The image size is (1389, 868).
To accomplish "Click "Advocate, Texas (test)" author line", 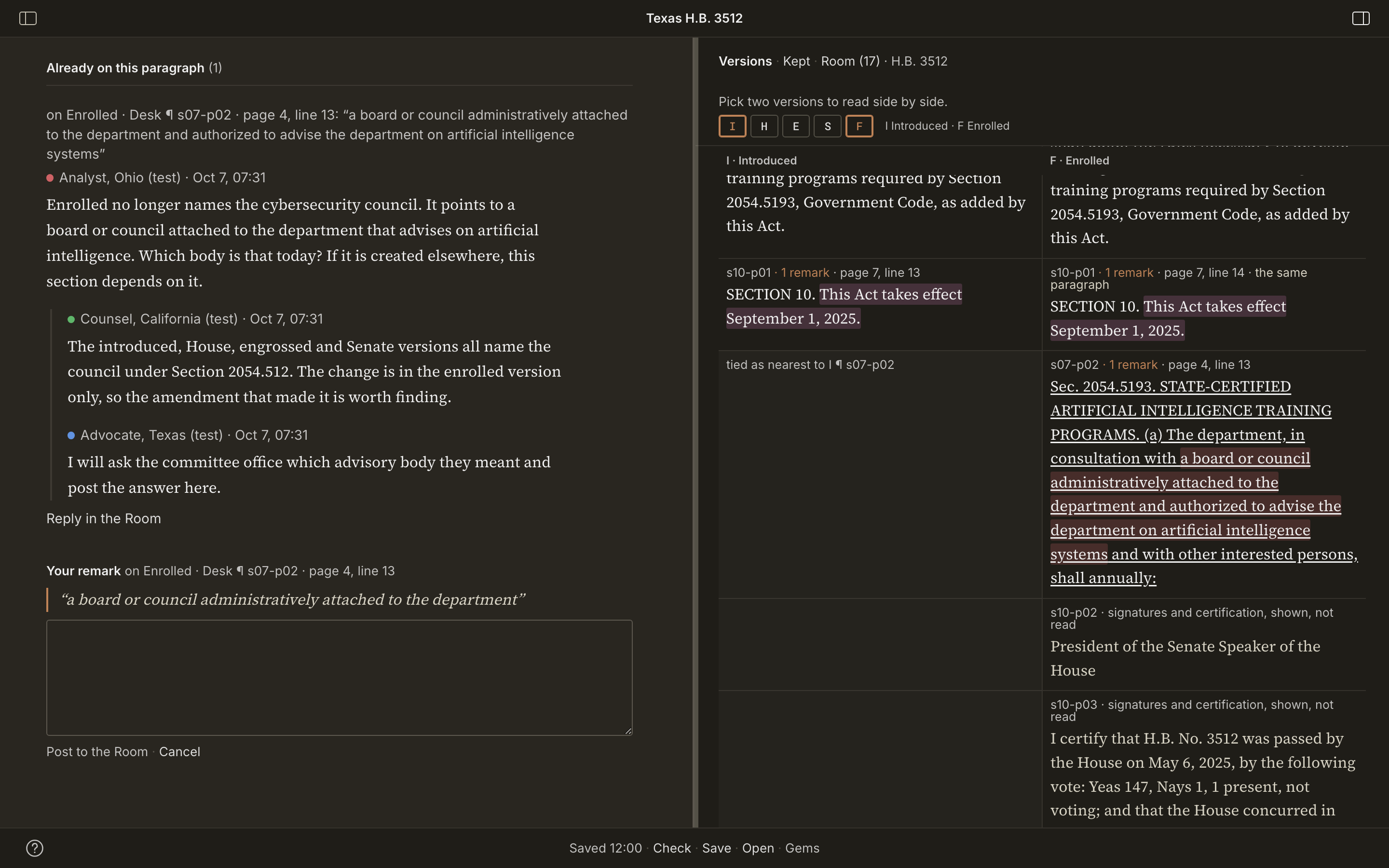I will point(188,435).
